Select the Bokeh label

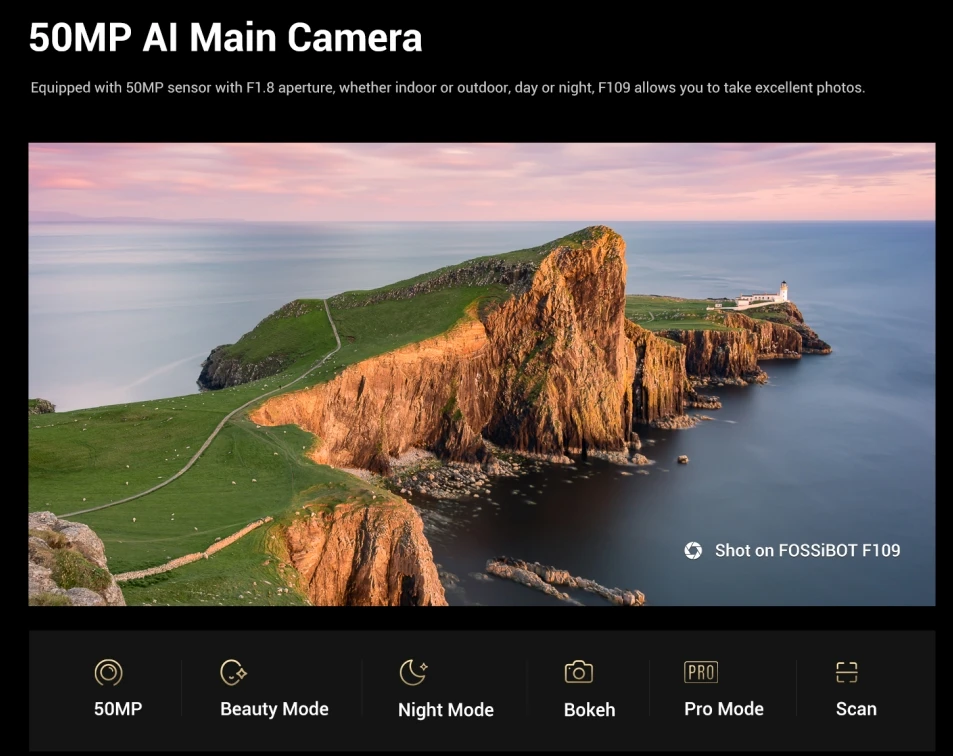click(x=590, y=710)
